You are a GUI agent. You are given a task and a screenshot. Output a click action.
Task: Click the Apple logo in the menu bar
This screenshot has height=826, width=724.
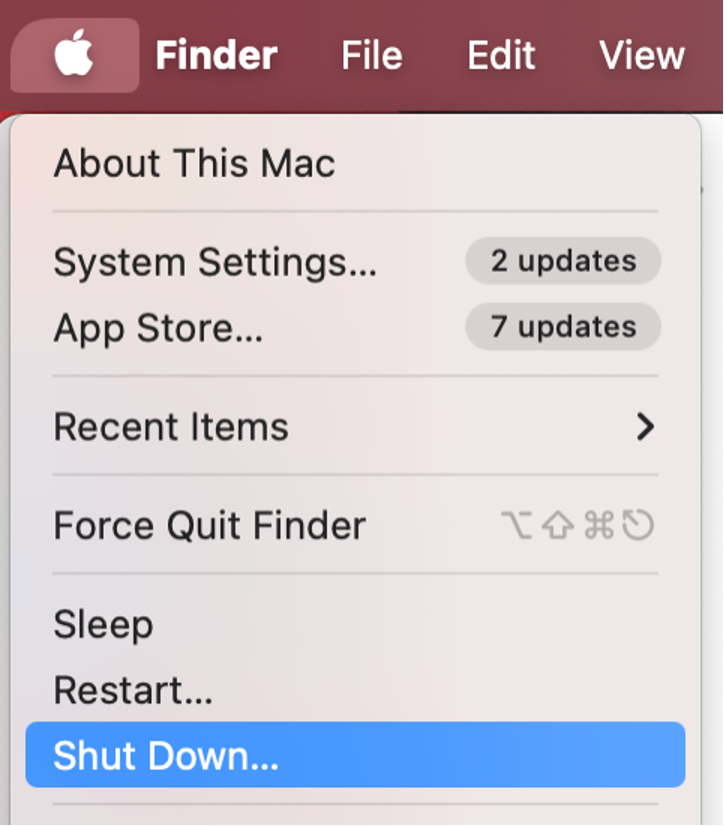tap(72, 55)
